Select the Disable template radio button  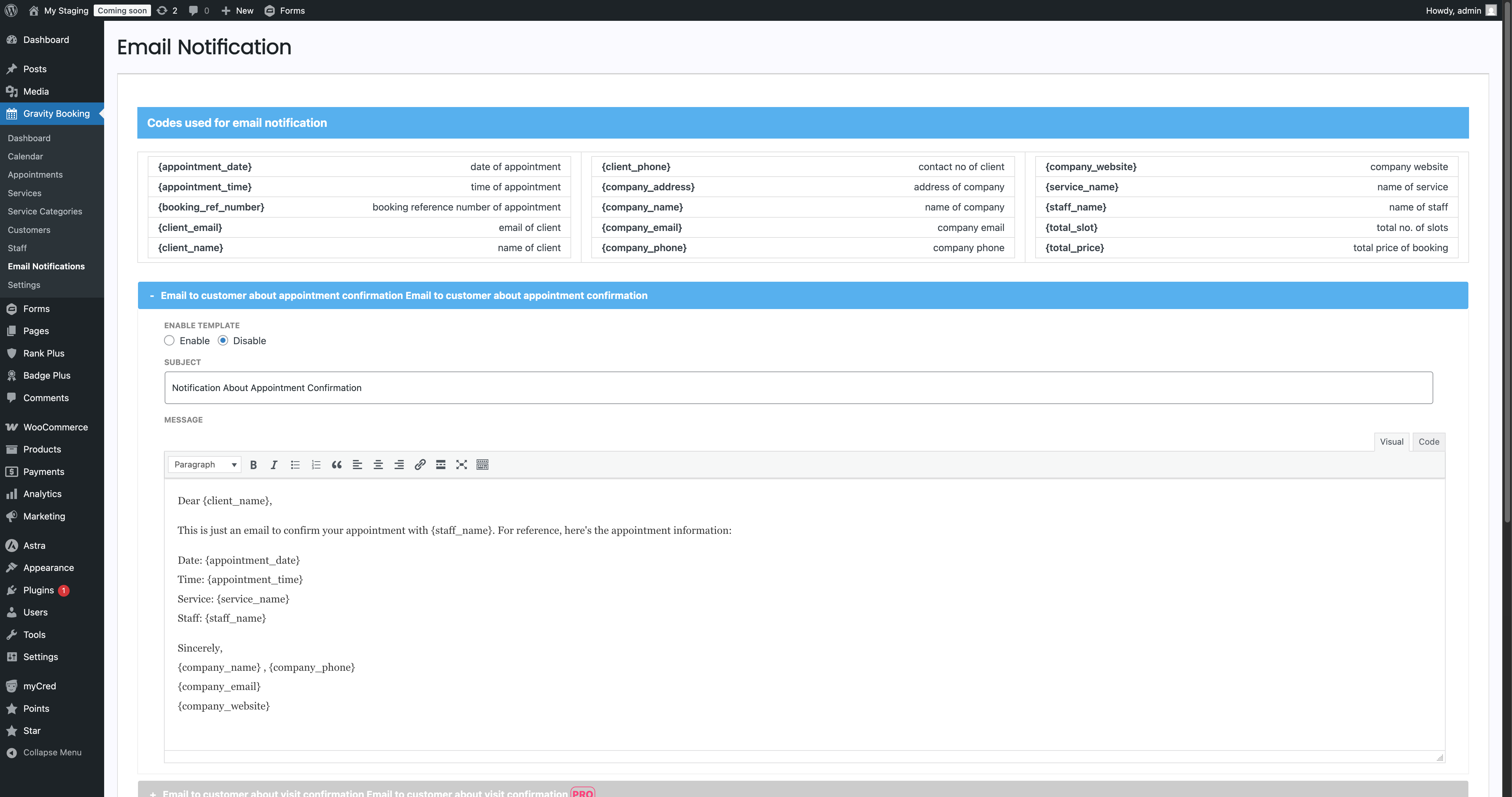point(223,340)
